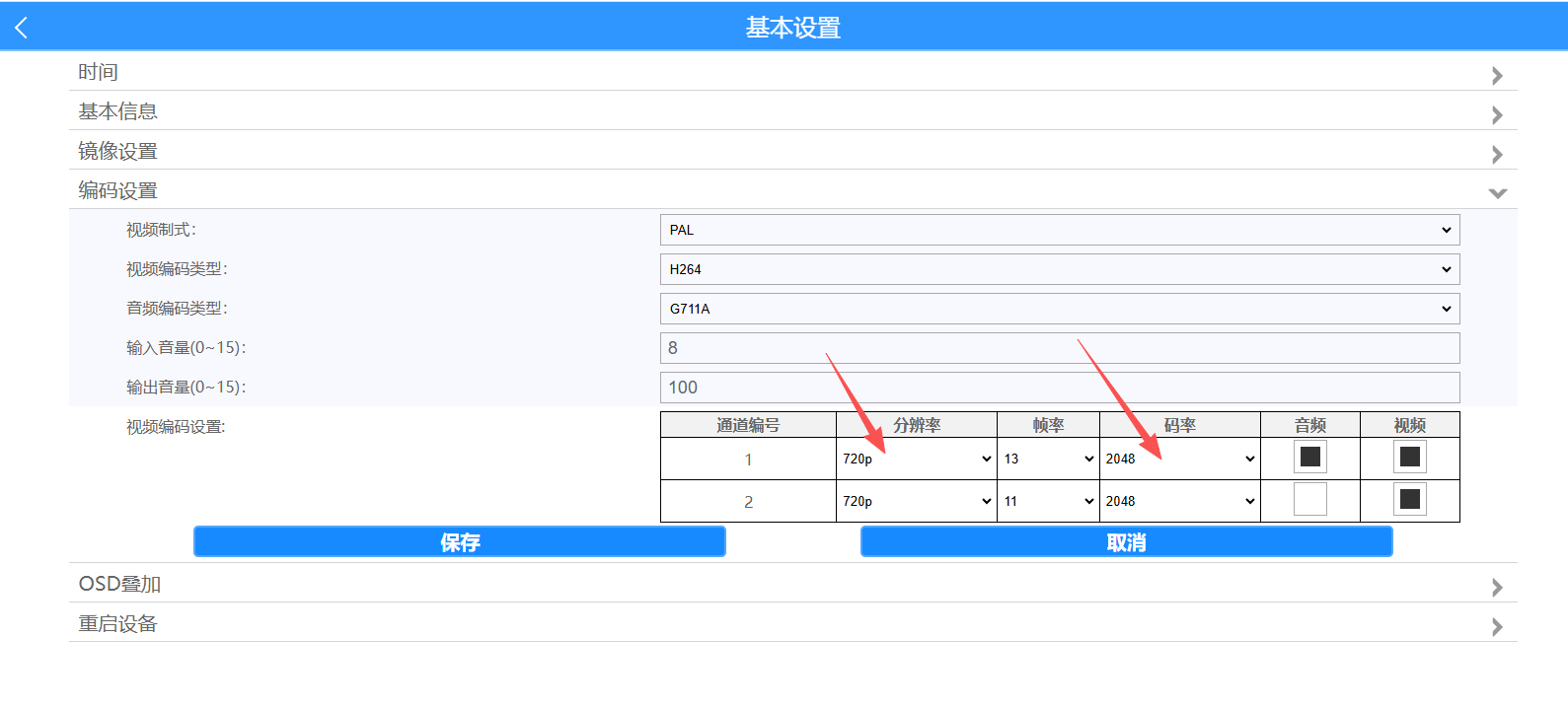Toggle video checkbox for channel 2

[x=1409, y=499]
